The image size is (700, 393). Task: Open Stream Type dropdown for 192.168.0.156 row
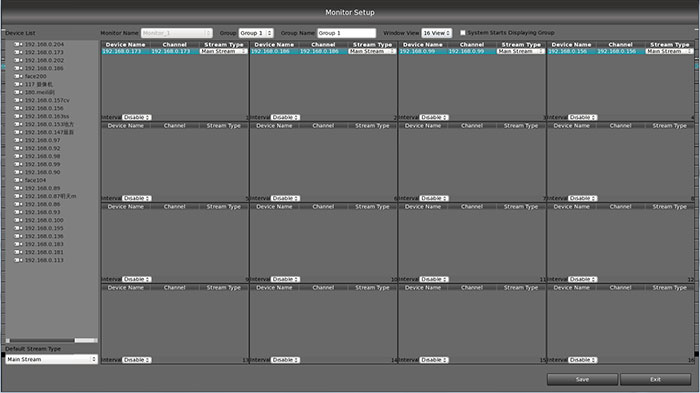(x=669, y=51)
